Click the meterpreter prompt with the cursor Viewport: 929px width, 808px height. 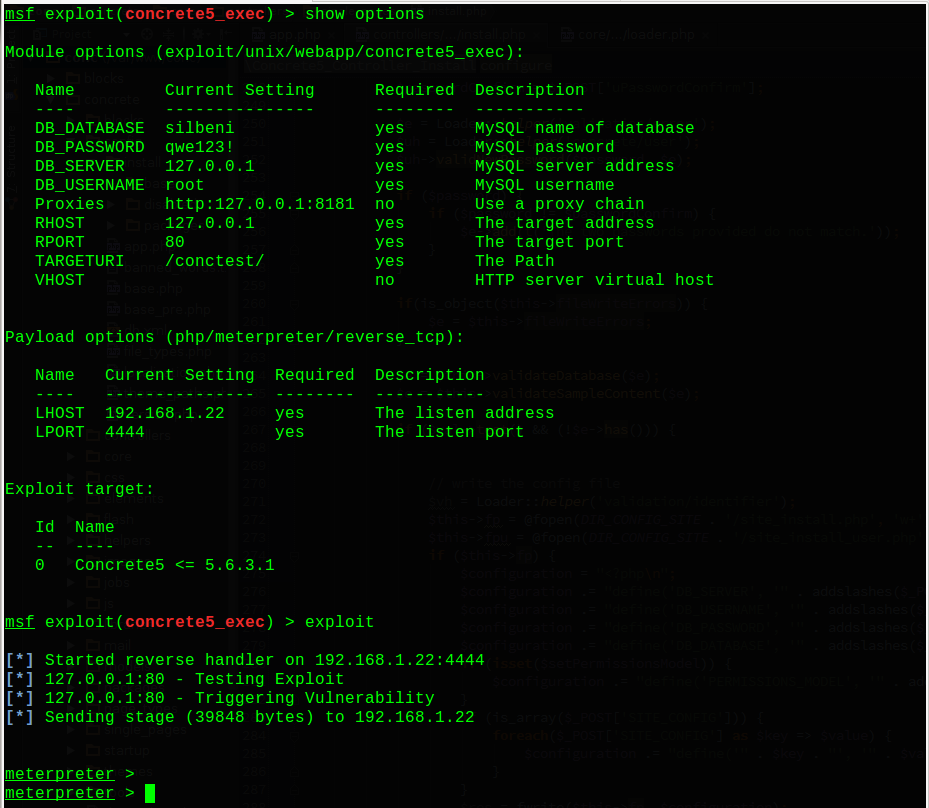click(x=80, y=793)
